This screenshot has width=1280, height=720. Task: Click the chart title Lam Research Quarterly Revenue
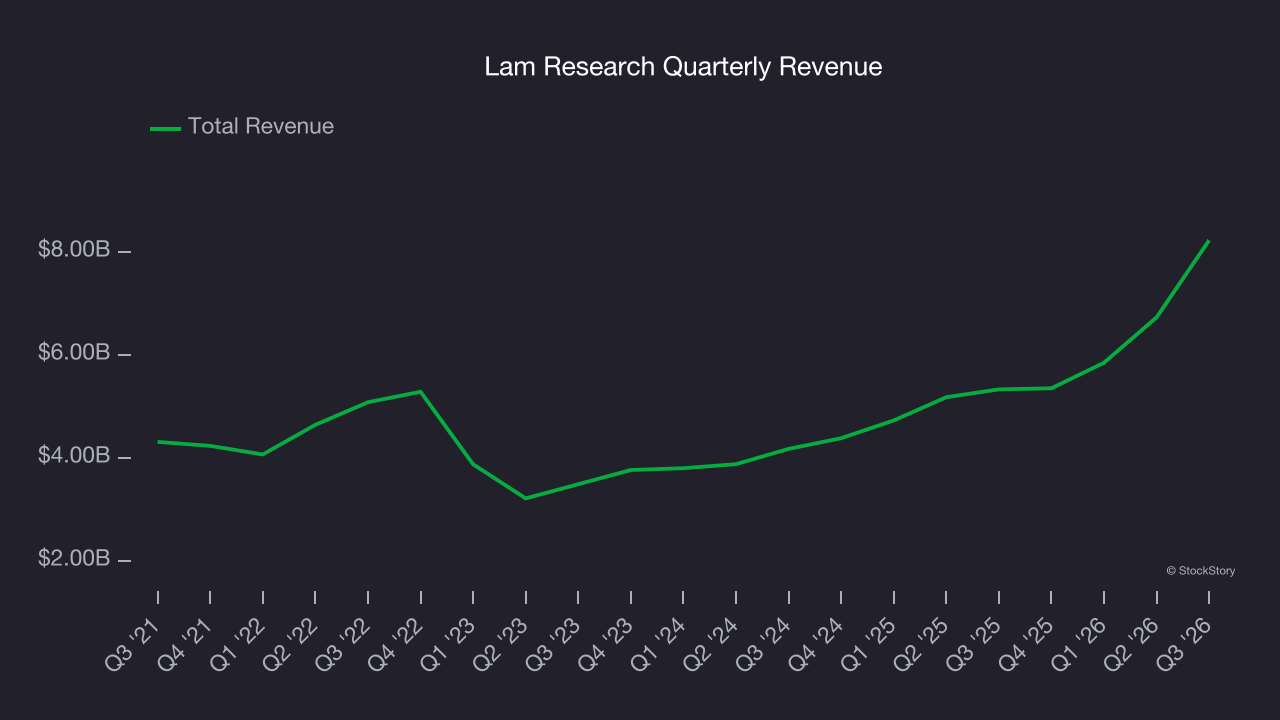pos(683,67)
